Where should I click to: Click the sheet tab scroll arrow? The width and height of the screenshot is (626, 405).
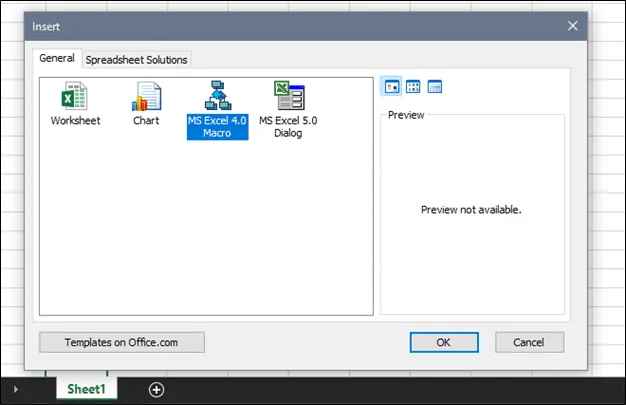click(16, 389)
